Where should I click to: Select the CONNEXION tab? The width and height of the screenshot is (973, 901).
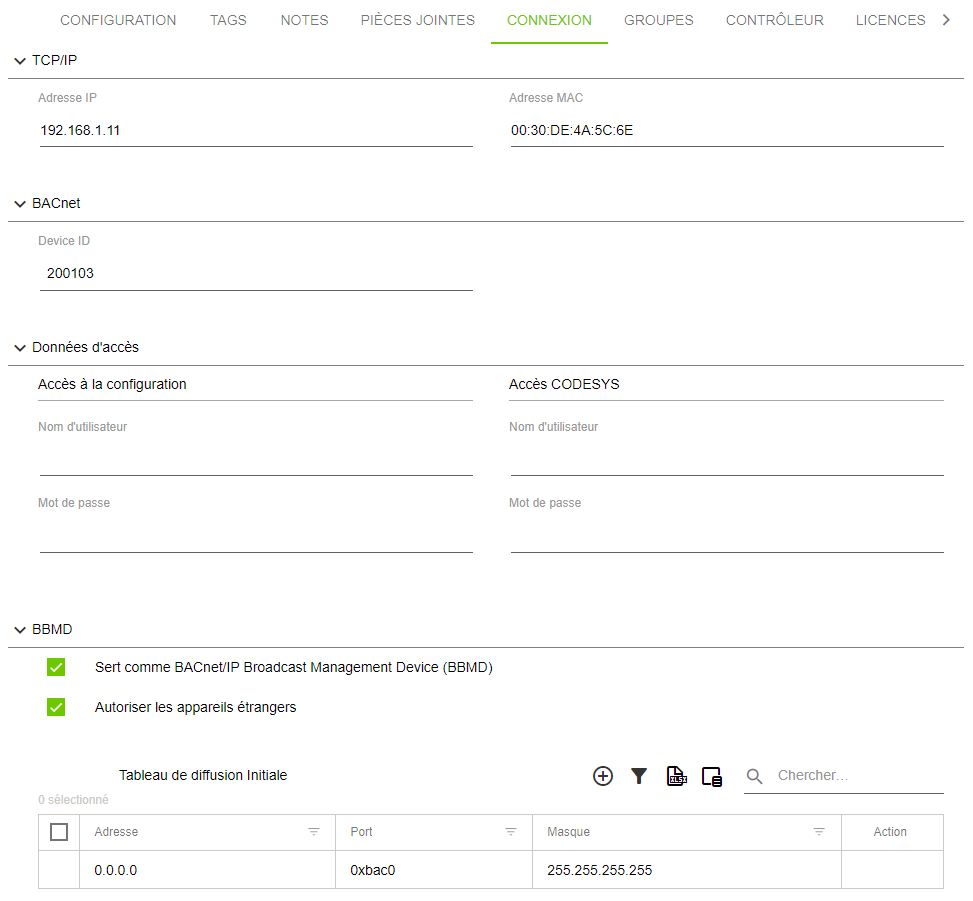tap(549, 20)
